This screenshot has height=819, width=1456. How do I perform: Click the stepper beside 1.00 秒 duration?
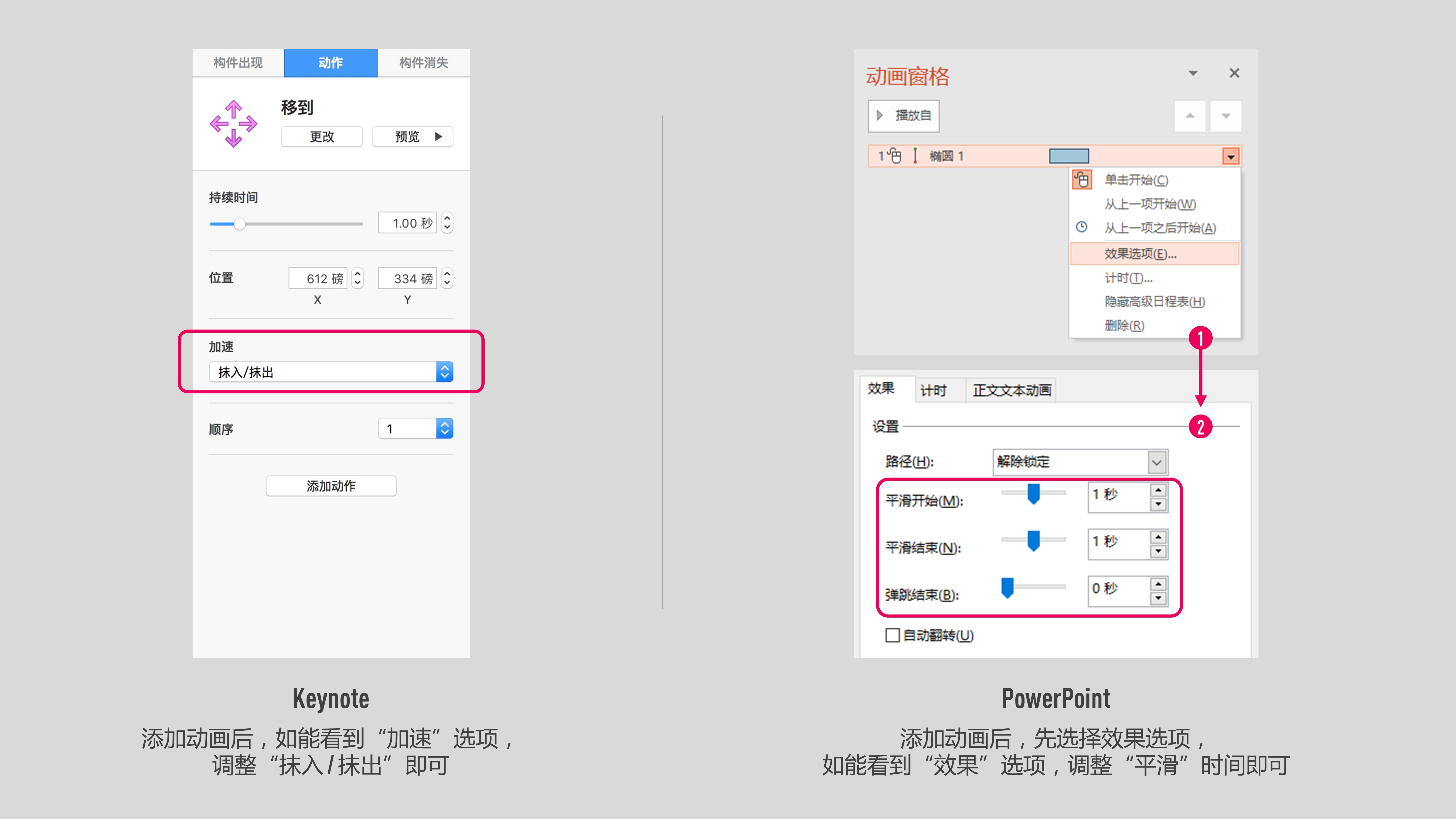tap(447, 223)
